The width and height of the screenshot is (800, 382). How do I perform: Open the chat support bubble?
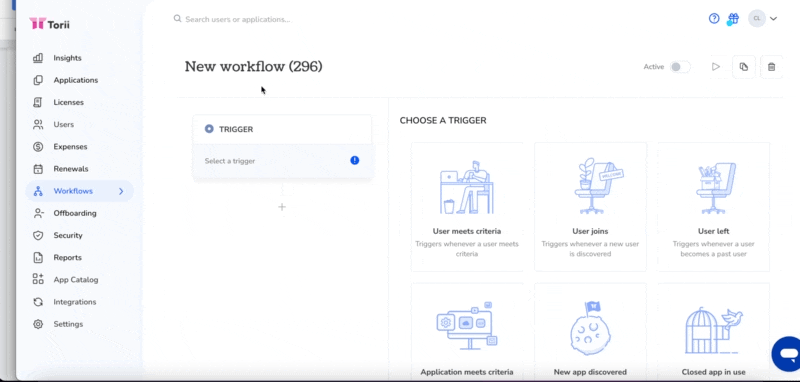click(787, 353)
